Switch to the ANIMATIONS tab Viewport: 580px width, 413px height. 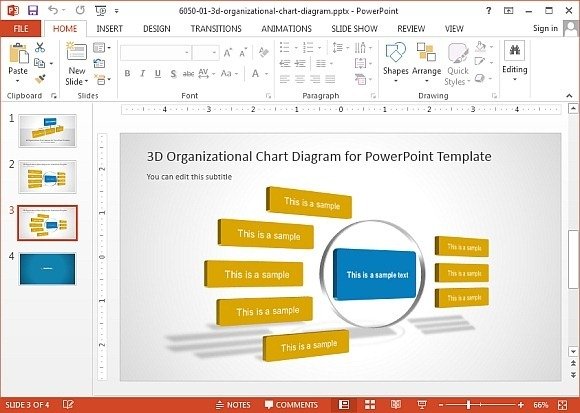point(286,28)
